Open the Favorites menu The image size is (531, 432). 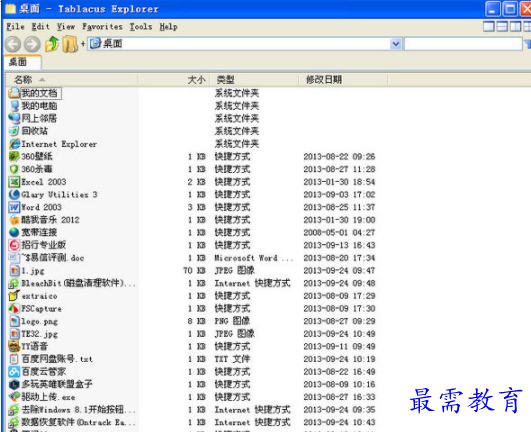tap(102, 27)
